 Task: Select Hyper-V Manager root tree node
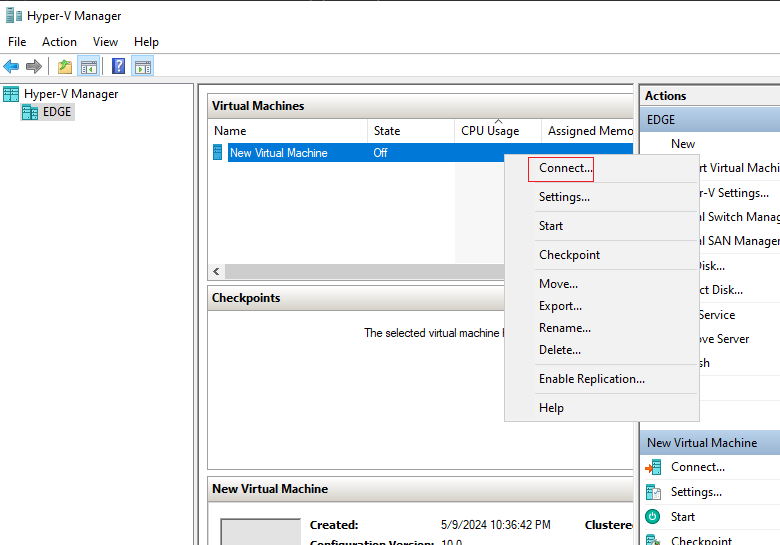pos(61,94)
